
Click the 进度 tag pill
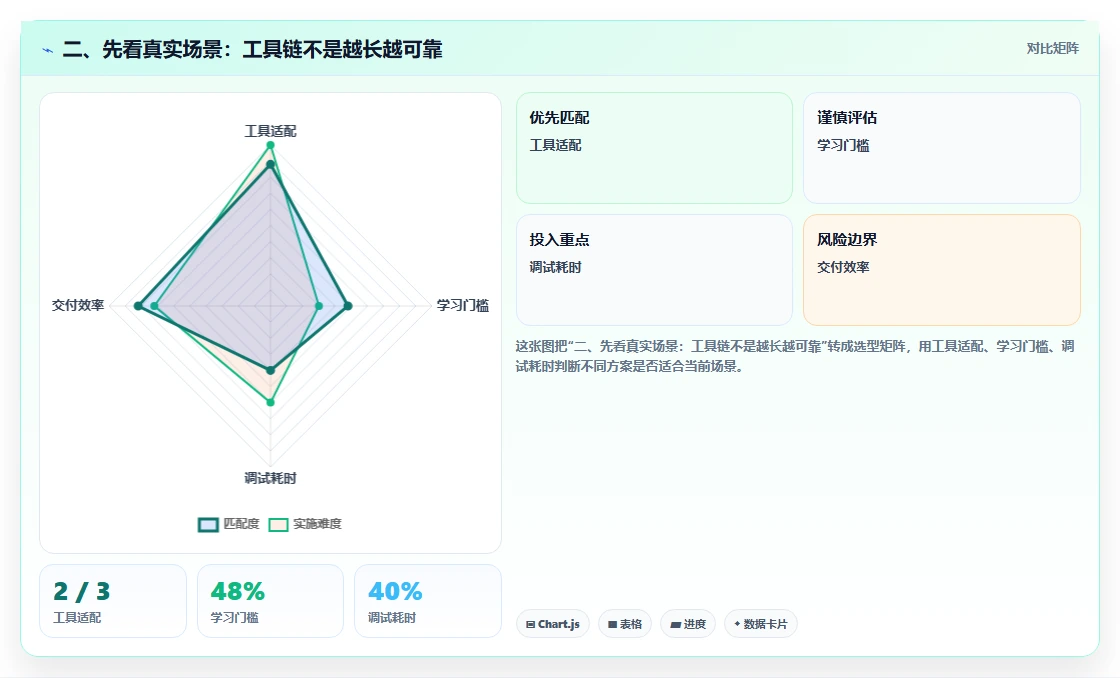click(x=687, y=624)
